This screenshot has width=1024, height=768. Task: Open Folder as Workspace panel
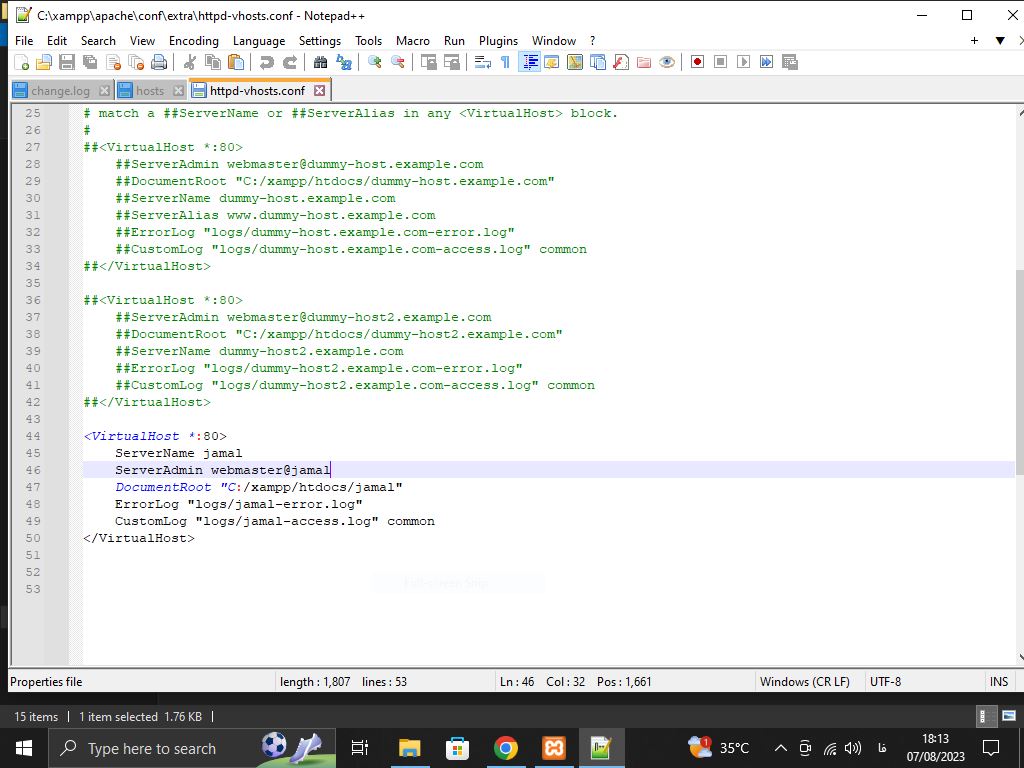pyautogui.click(x=644, y=62)
